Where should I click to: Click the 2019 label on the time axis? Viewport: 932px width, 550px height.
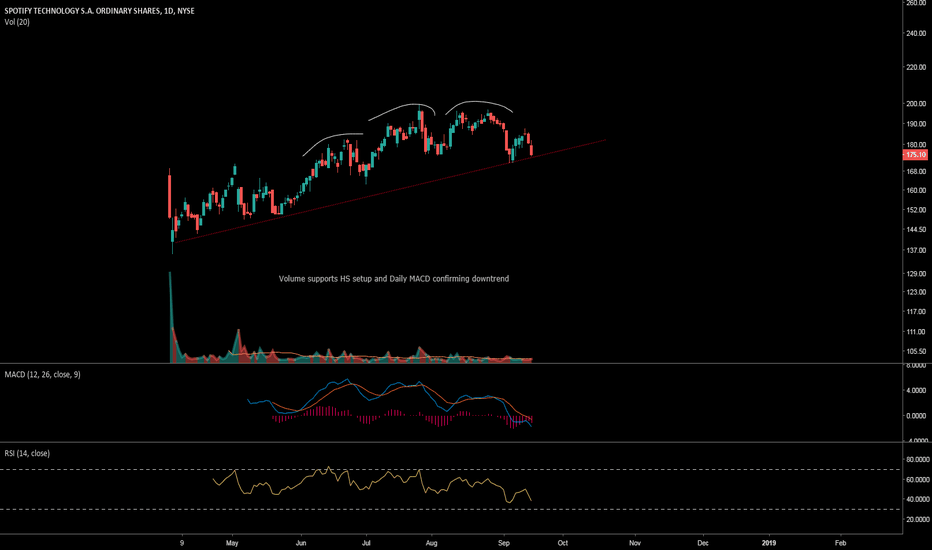pyautogui.click(x=769, y=543)
